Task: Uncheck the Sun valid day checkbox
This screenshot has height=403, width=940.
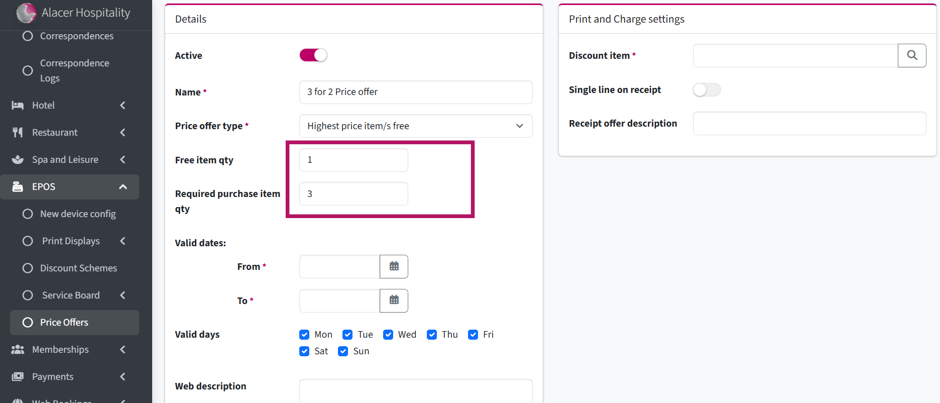Action: coord(343,351)
